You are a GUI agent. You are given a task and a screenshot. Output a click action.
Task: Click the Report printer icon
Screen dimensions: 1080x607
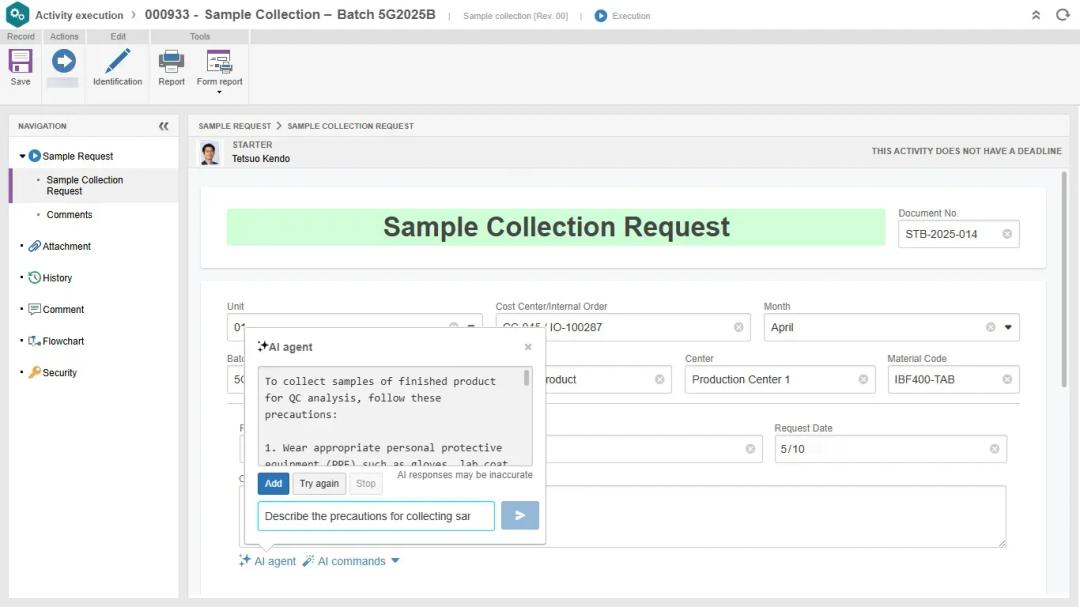coord(171,62)
